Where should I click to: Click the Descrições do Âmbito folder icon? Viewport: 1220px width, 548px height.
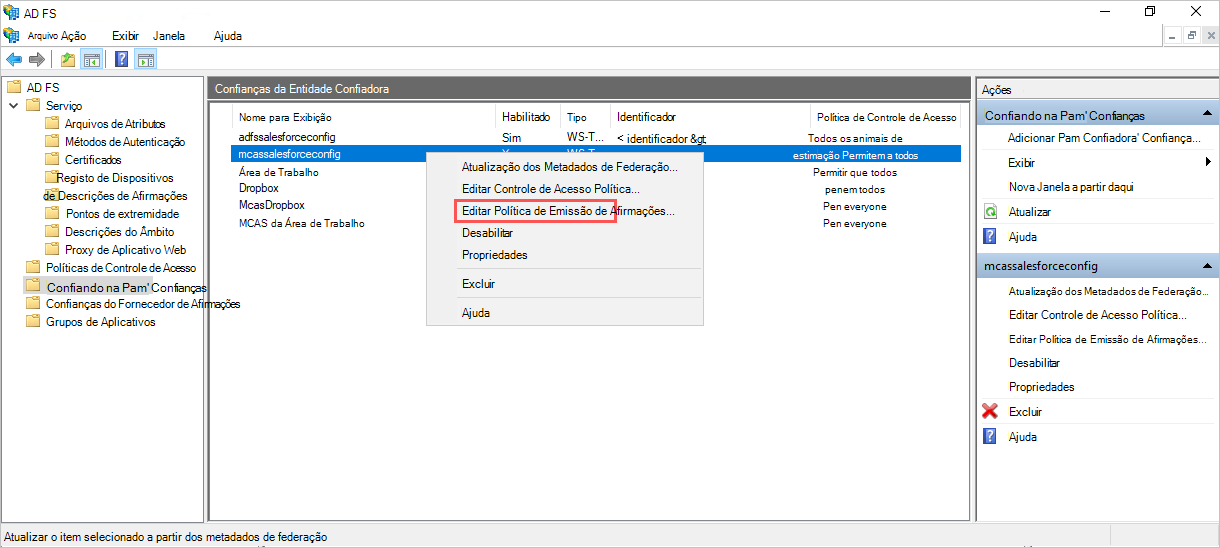(x=52, y=231)
